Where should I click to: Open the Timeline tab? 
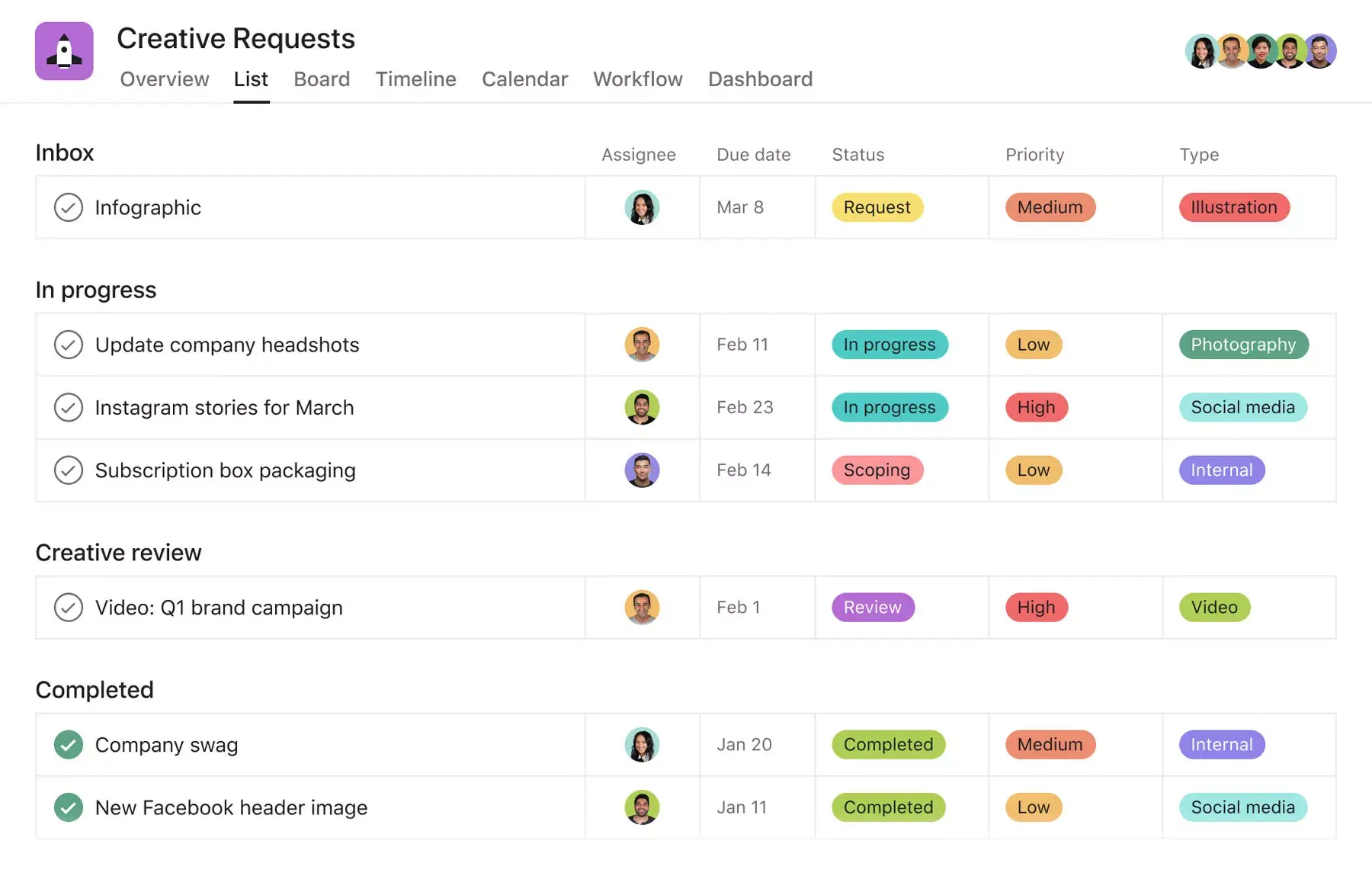[x=415, y=79]
